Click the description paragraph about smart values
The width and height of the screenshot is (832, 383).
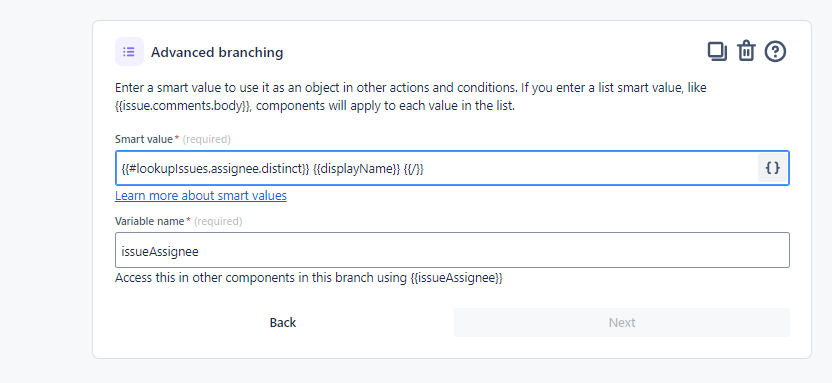[x=411, y=97]
